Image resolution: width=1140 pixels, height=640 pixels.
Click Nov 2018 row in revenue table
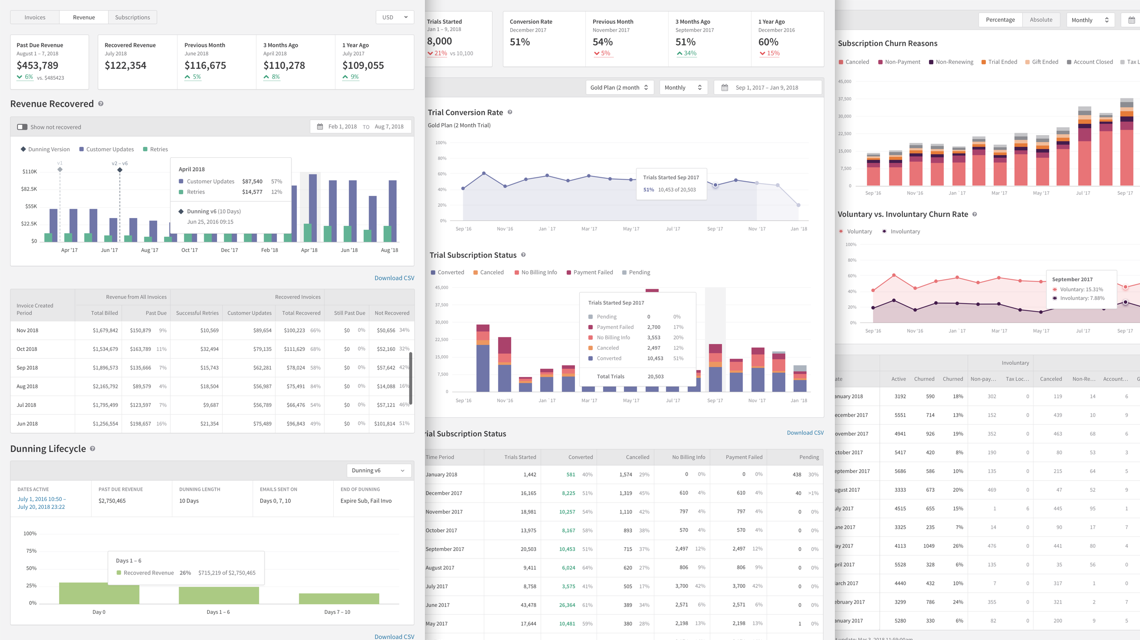[212, 330]
